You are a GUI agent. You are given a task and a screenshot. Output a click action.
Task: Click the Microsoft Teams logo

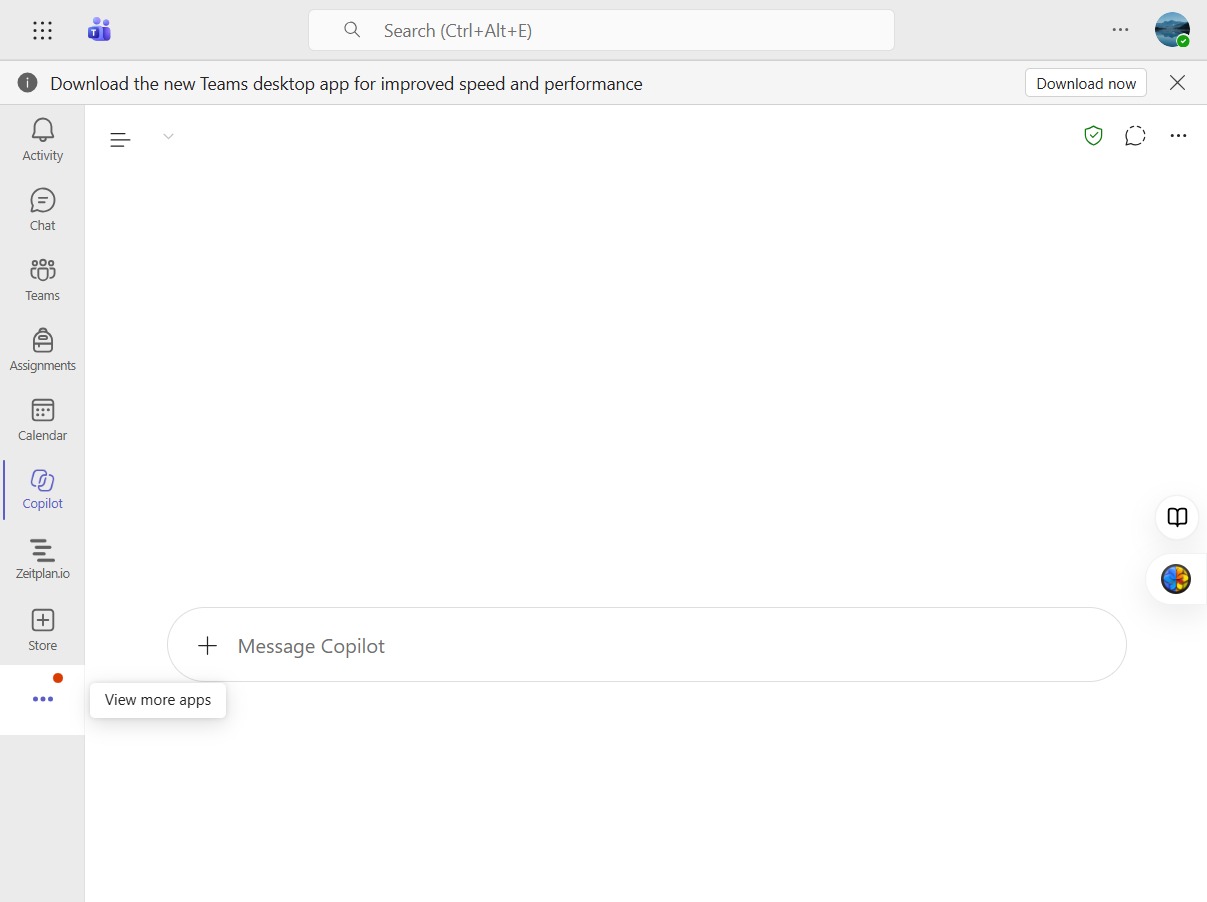tap(99, 30)
